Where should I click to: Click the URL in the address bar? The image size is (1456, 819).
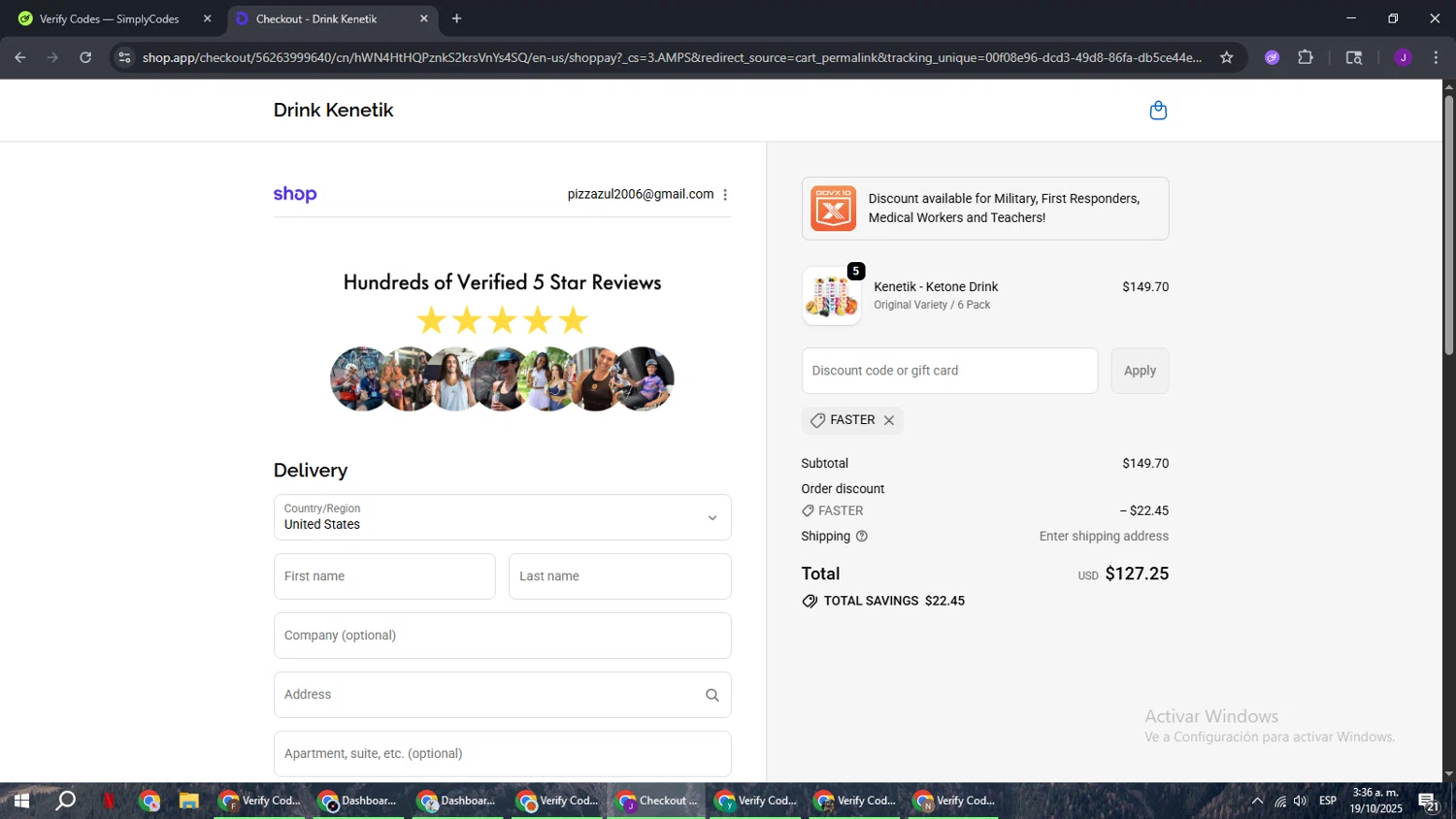click(x=672, y=57)
